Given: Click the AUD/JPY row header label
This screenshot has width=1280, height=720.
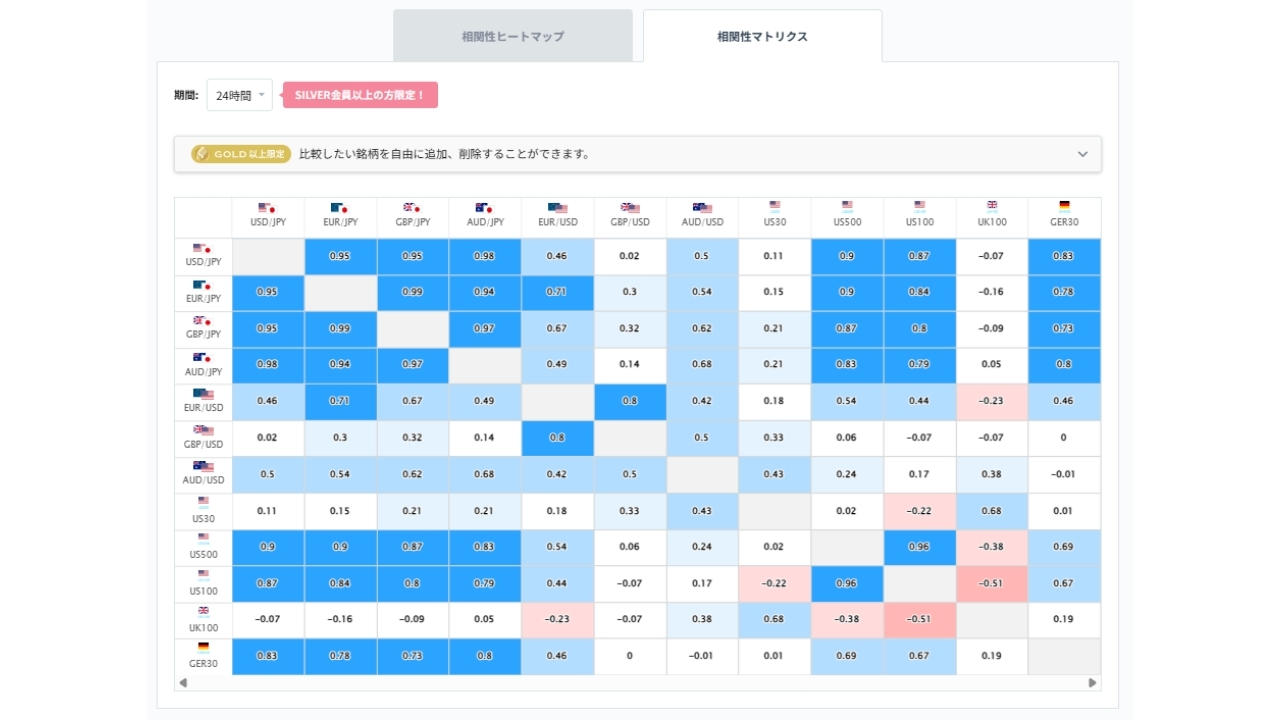Looking at the screenshot, I should tap(203, 371).
